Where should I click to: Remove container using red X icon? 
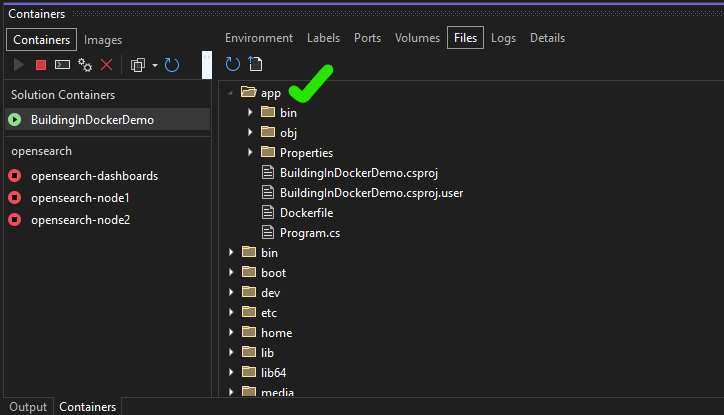tap(107, 65)
